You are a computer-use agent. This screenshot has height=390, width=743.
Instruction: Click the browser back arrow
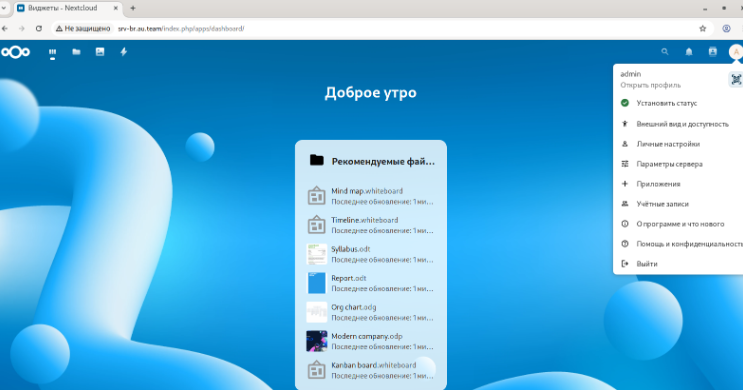tap(5, 28)
